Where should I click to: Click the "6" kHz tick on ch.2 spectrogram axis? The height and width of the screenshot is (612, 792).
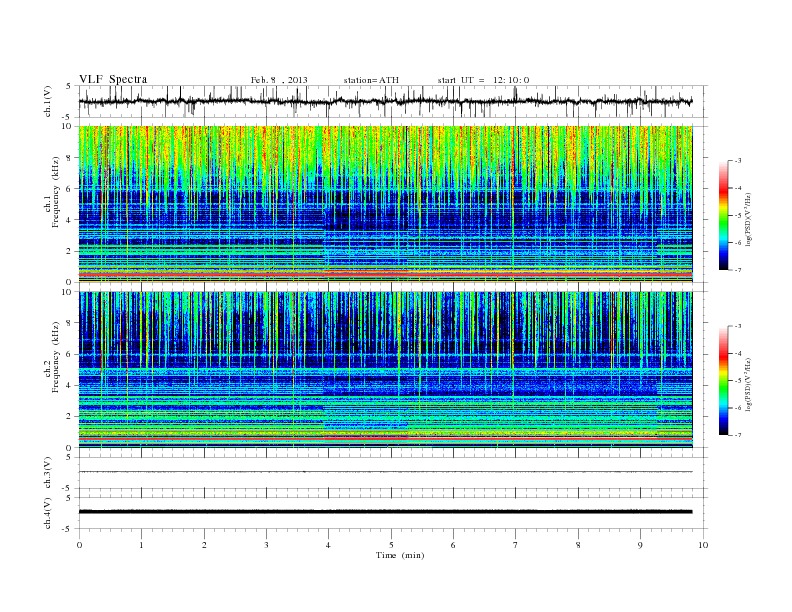[69, 354]
